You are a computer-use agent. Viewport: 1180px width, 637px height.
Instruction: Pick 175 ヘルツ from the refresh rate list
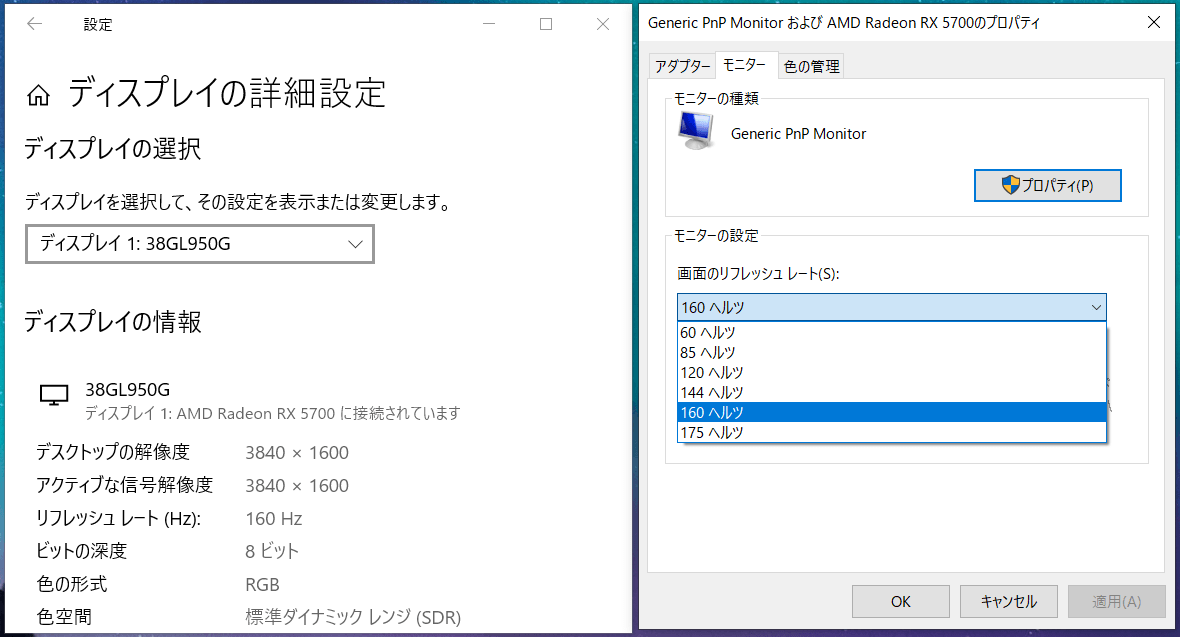coord(892,432)
